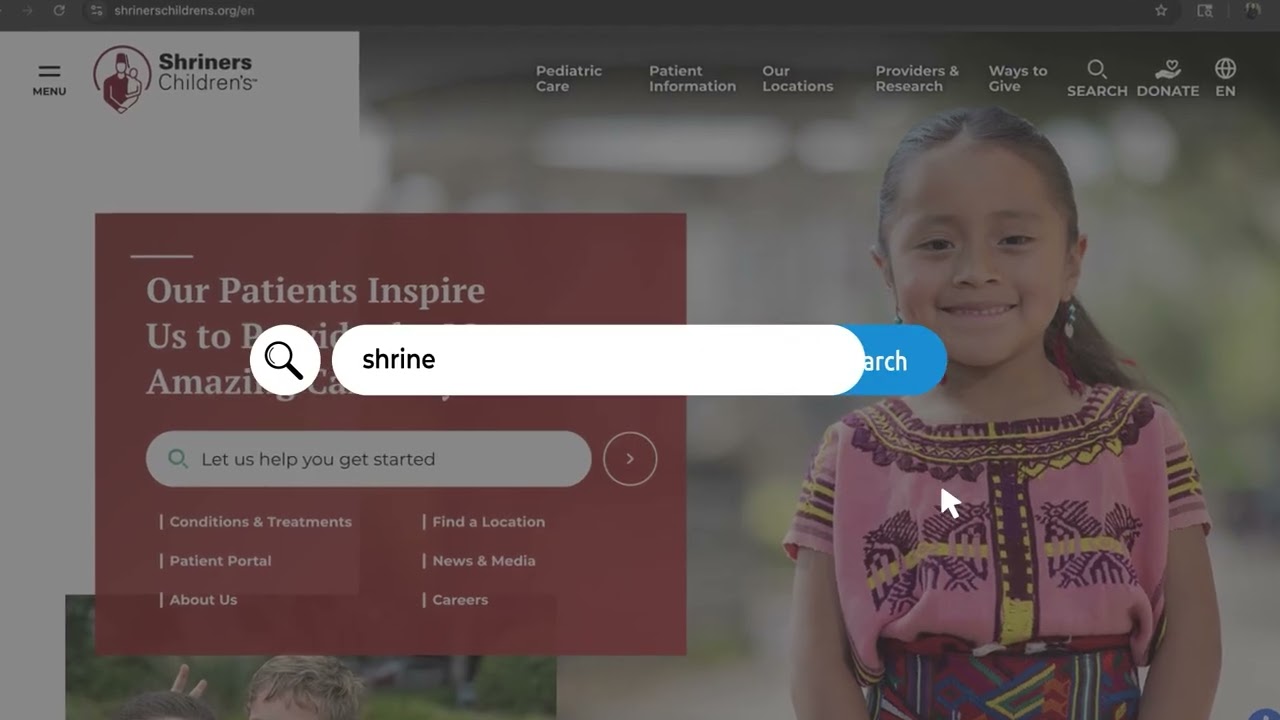The image size is (1280, 720).
Task: Click the round arrow submit button
Action: 630,459
